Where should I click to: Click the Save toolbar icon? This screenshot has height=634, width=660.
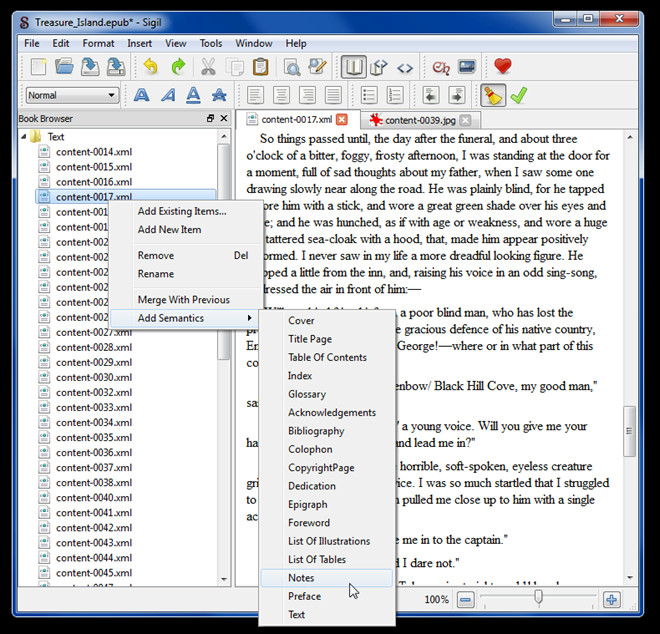[90, 67]
